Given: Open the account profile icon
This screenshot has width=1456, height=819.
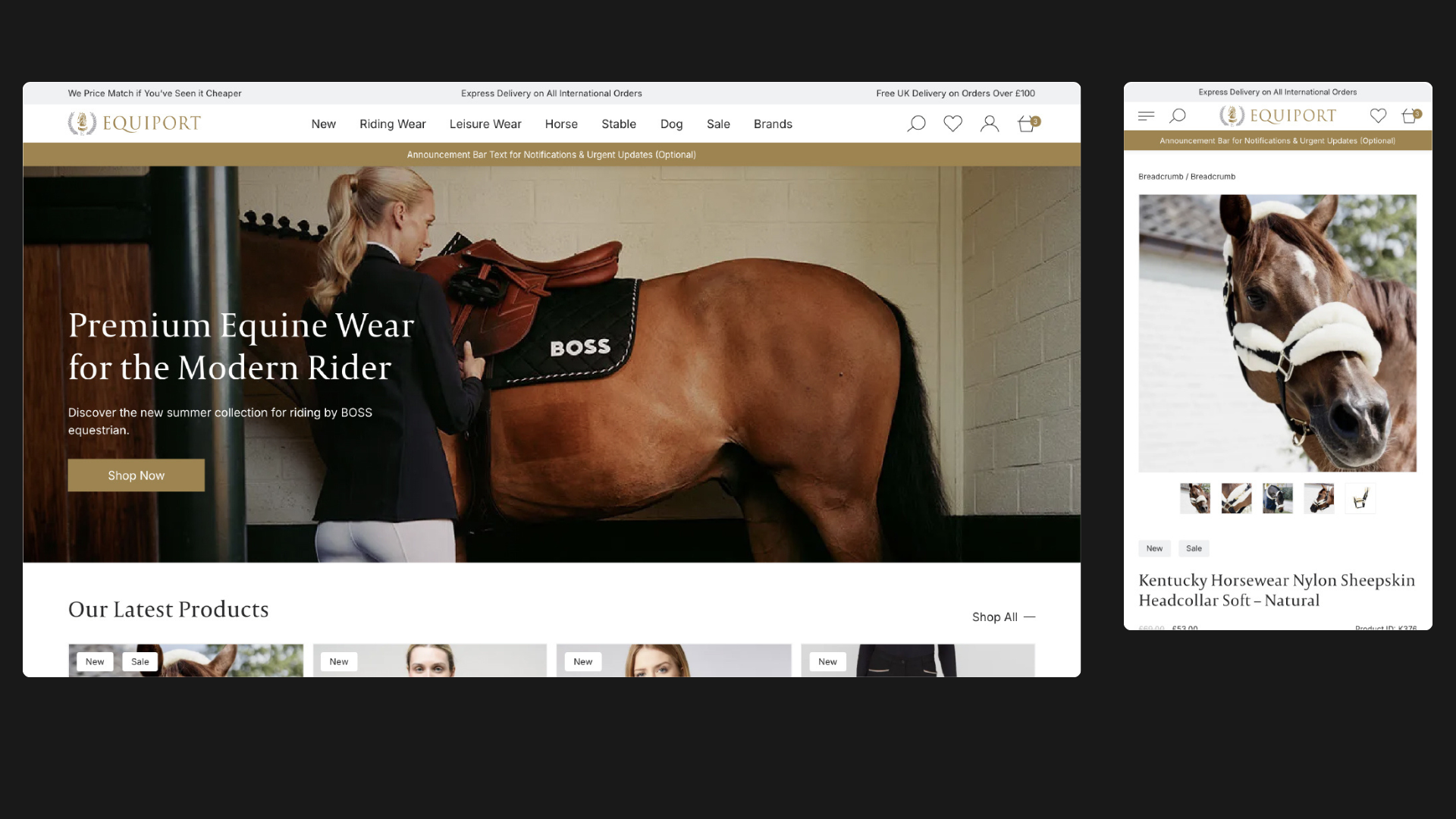Looking at the screenshot, I should click(989, 124).
